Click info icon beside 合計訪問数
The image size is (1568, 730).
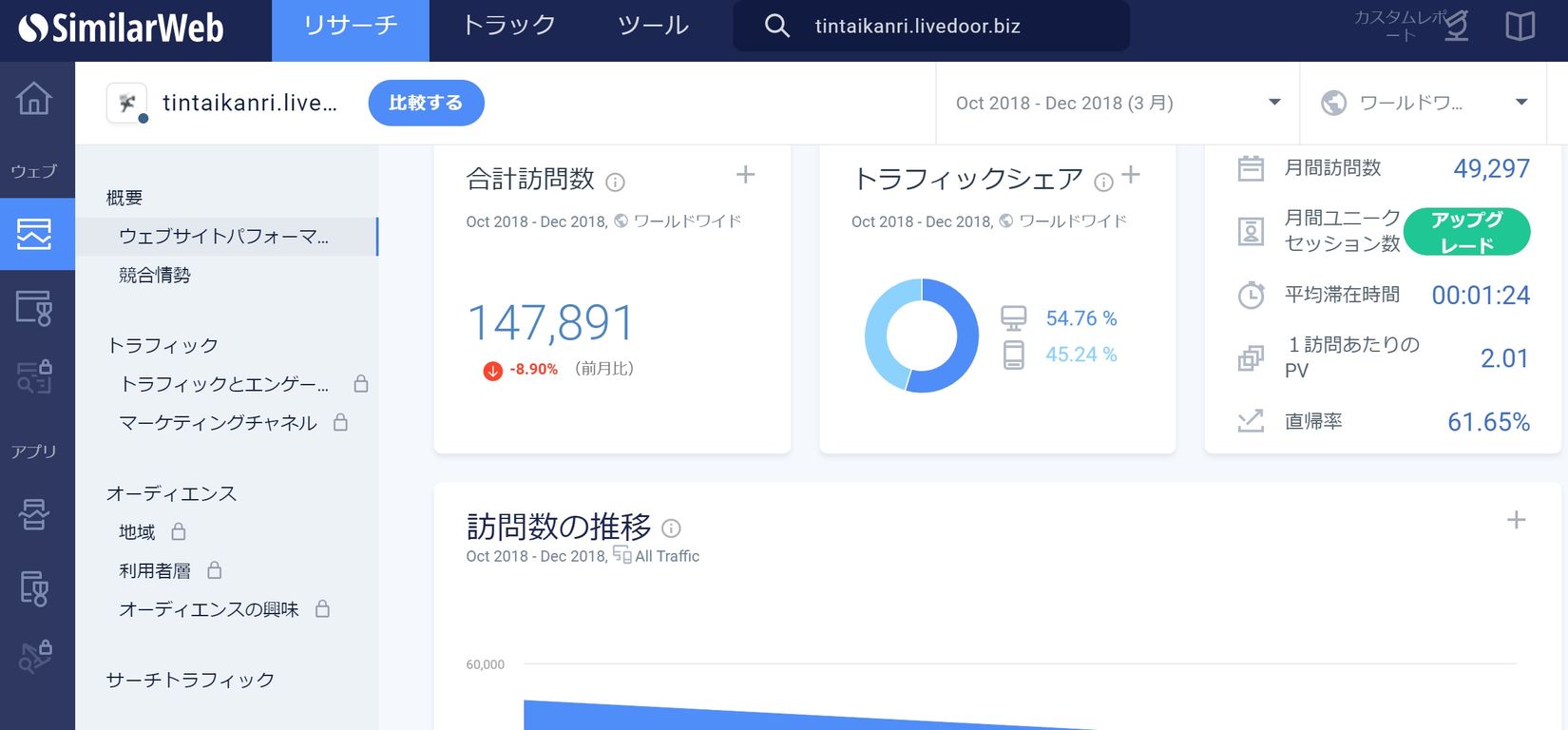point(615,182)
